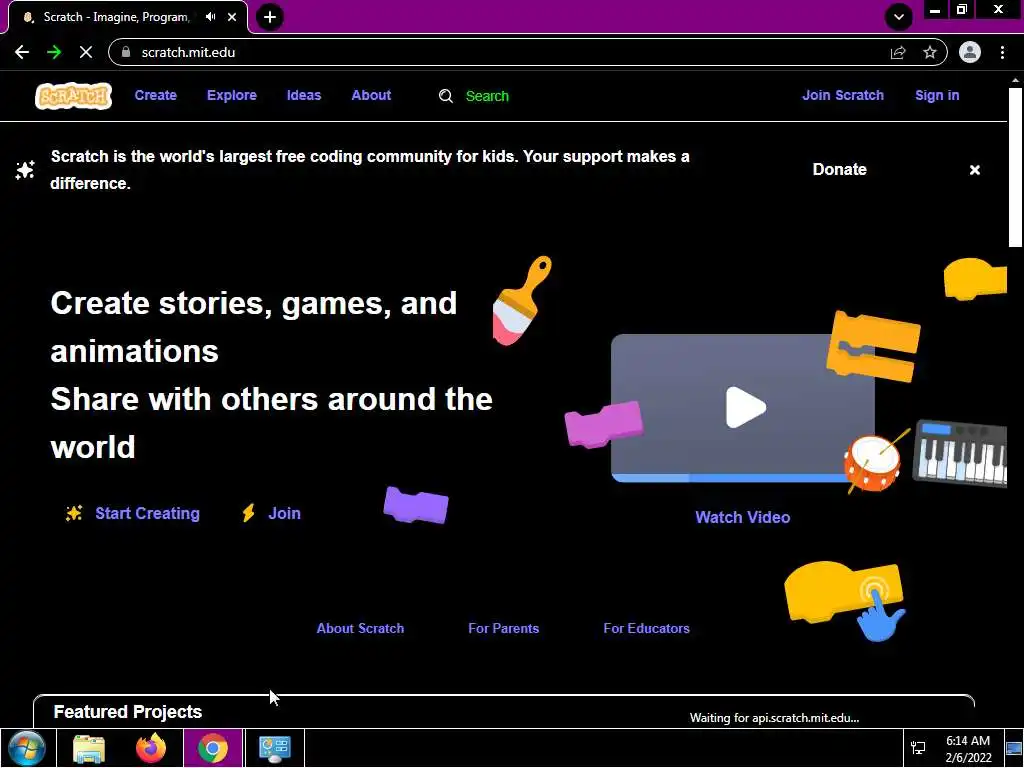
Task: Click the drum illustration
Action: pyautogui.click(x=874, y=462)
